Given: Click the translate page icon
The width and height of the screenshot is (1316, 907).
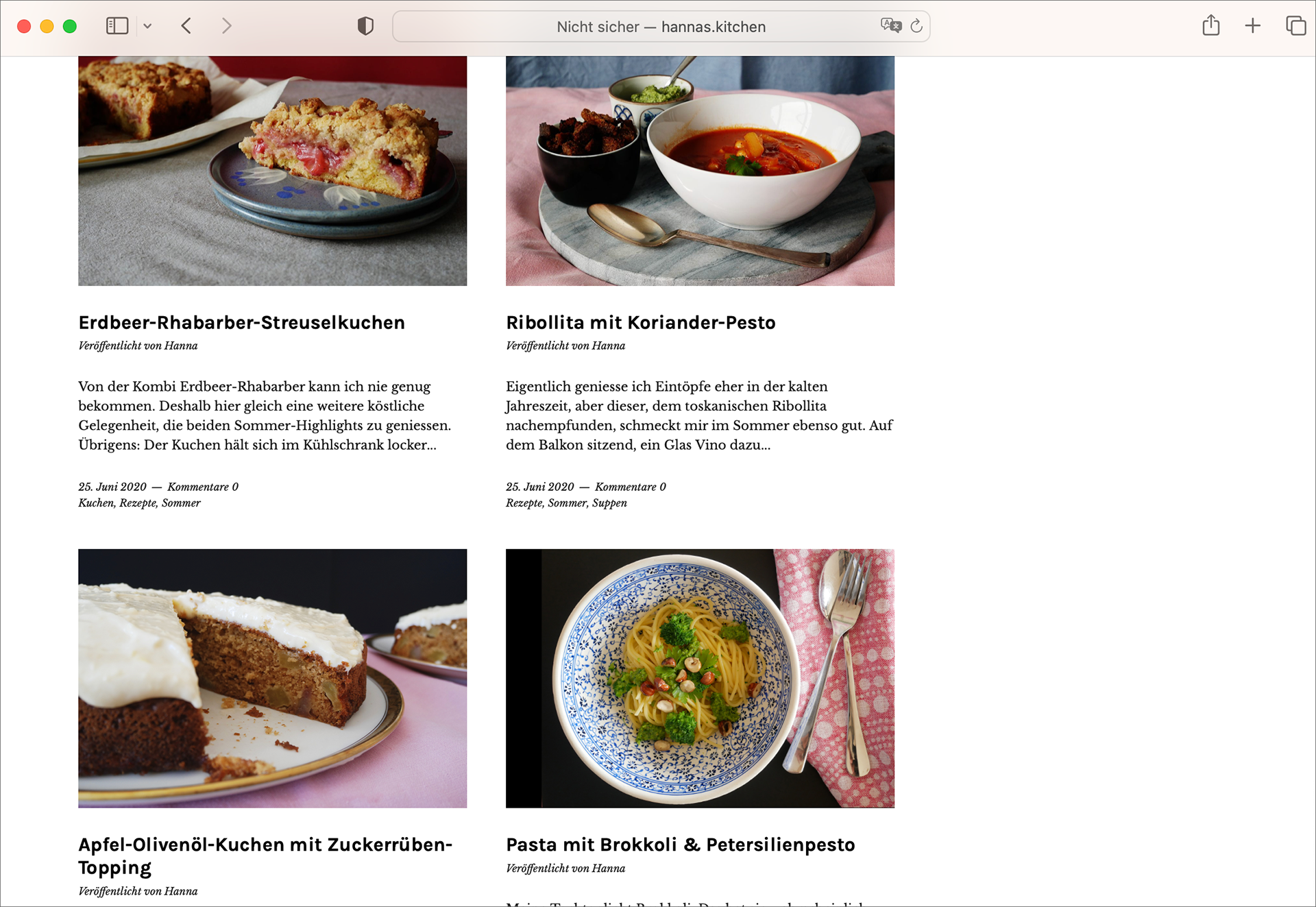Looking at the screenshot, I should coord(890,26).
